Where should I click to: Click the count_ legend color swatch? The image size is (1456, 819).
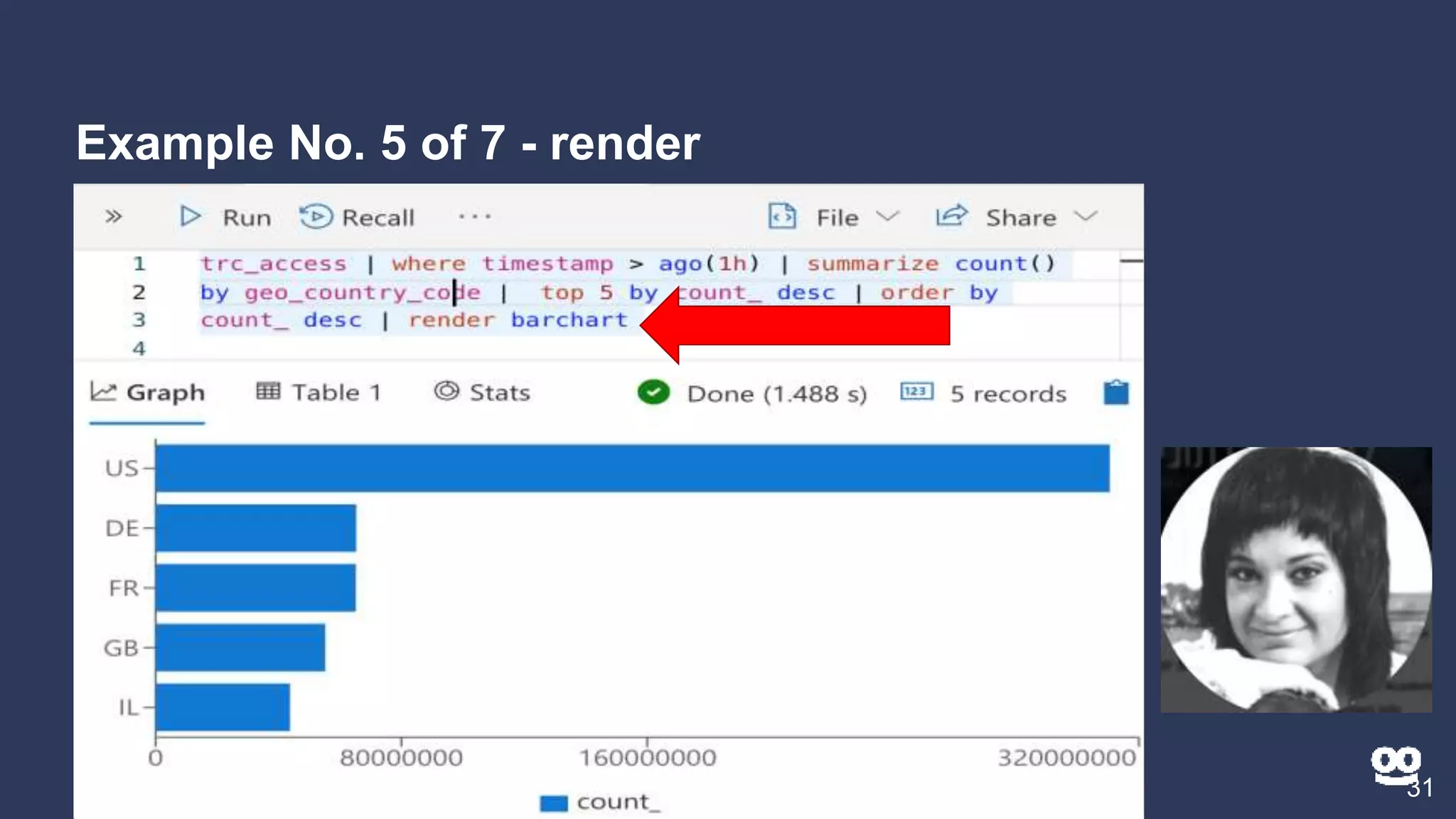[x=554, y=803]
